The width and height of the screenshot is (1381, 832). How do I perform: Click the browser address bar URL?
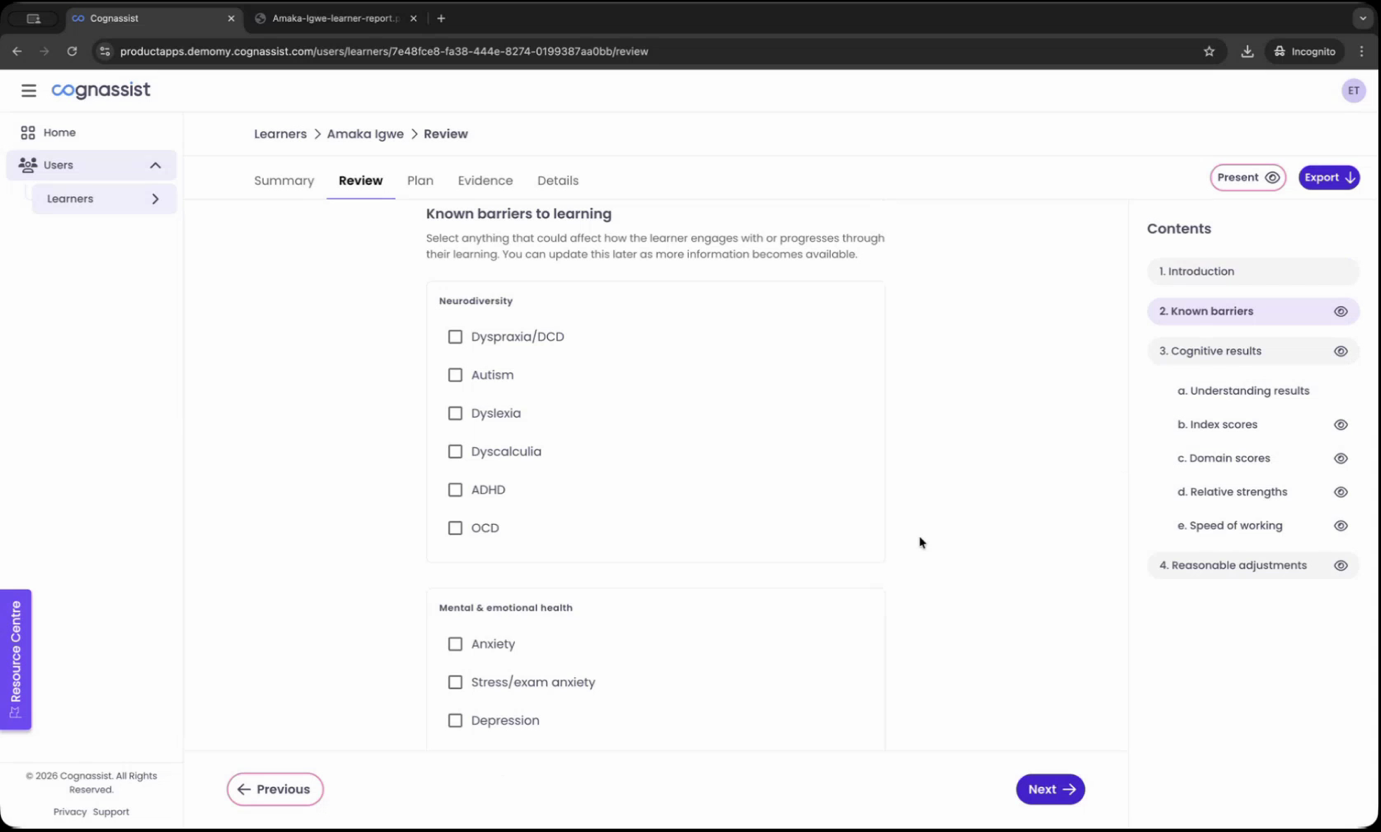[384, 51]
